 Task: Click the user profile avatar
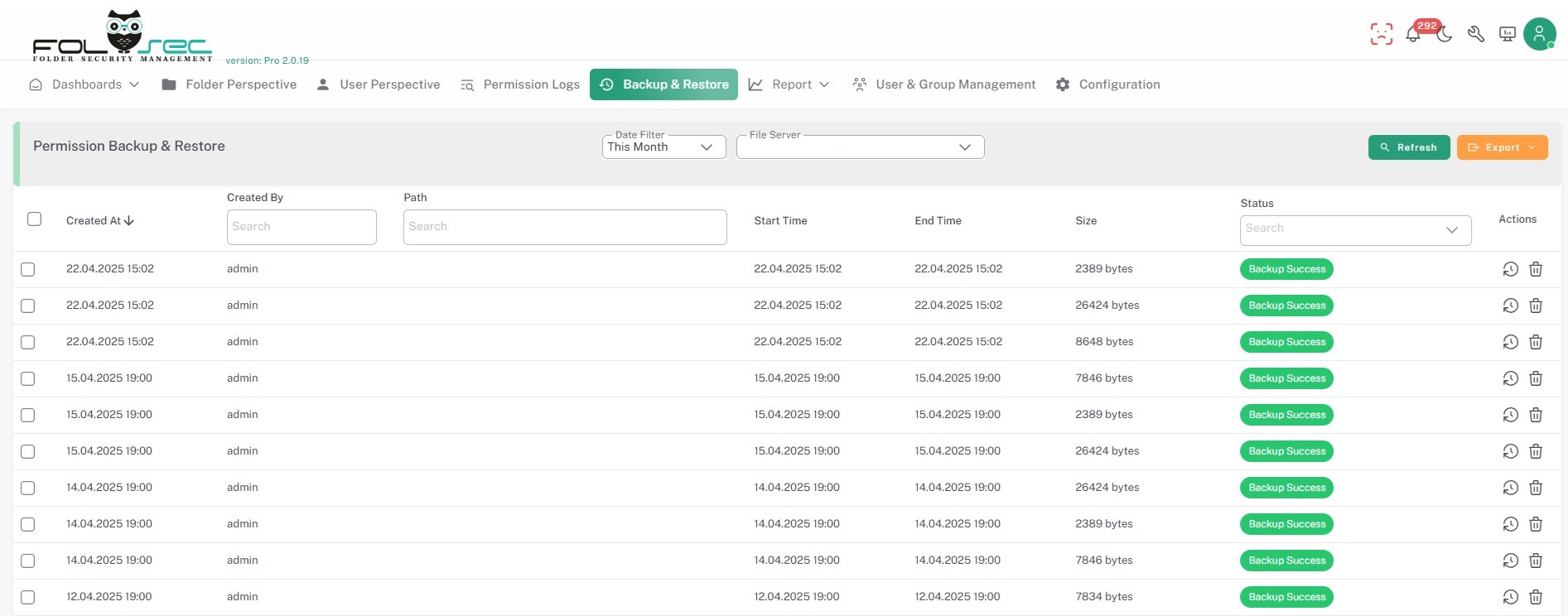1539,34
